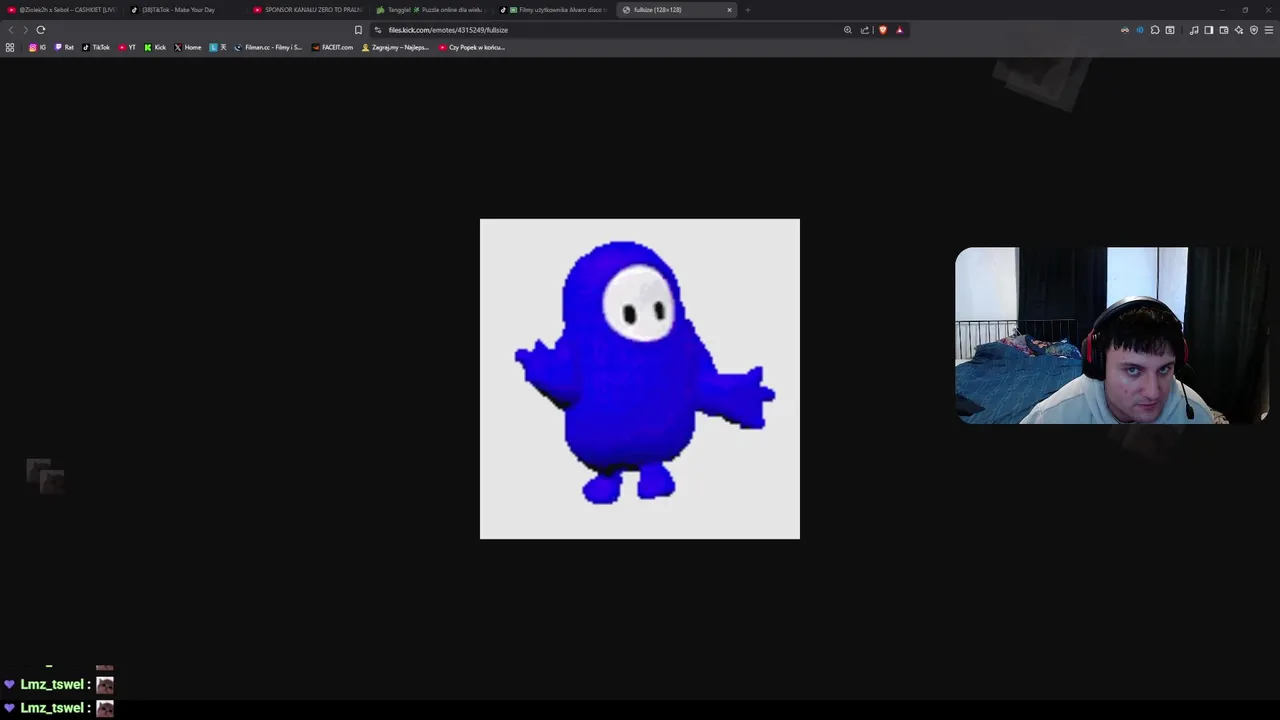Open the Rat bookmark
This screenshot has height=720, width=1280.
point(64,47)
